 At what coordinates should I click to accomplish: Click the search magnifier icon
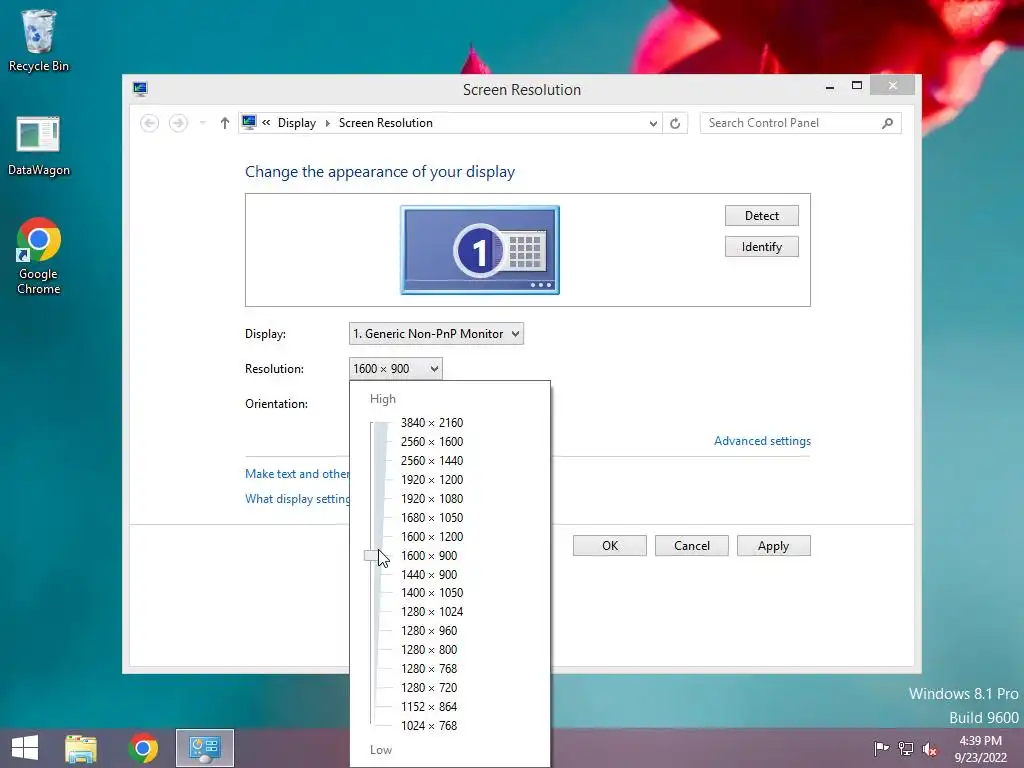pos(887,123)
